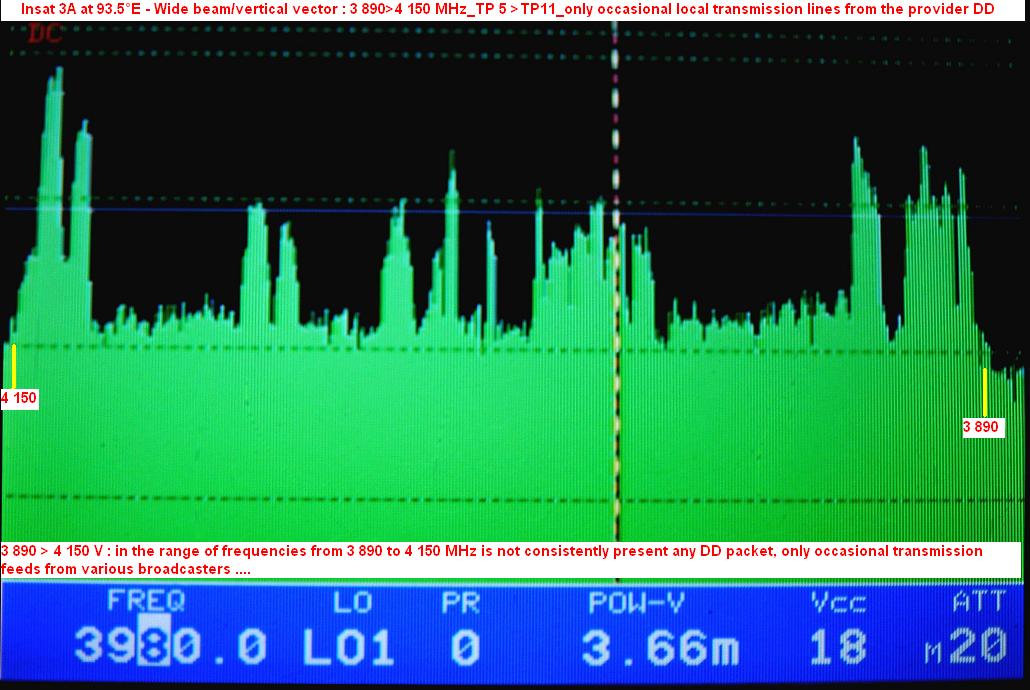This screenshot has width=1030, height=690.
Task: Click the PR label in the status bar
Action: pyautogui.click(x=461, y=602)
